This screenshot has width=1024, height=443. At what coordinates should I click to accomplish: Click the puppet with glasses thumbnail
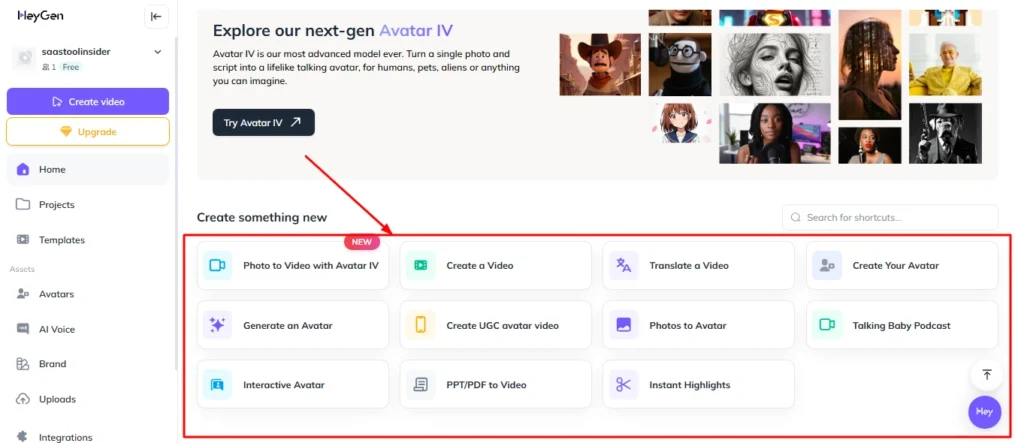pyautogui.click(x=680, y=65)
